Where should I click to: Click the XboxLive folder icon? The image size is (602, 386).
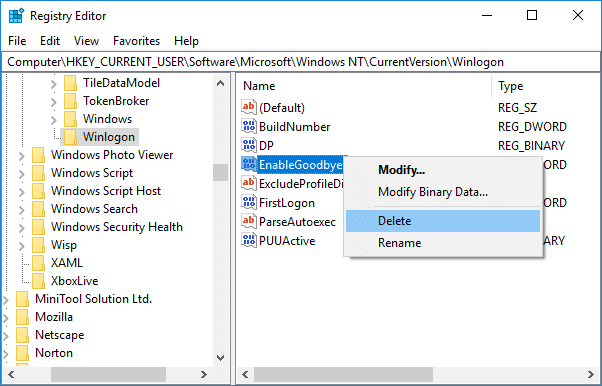(38, 281)
